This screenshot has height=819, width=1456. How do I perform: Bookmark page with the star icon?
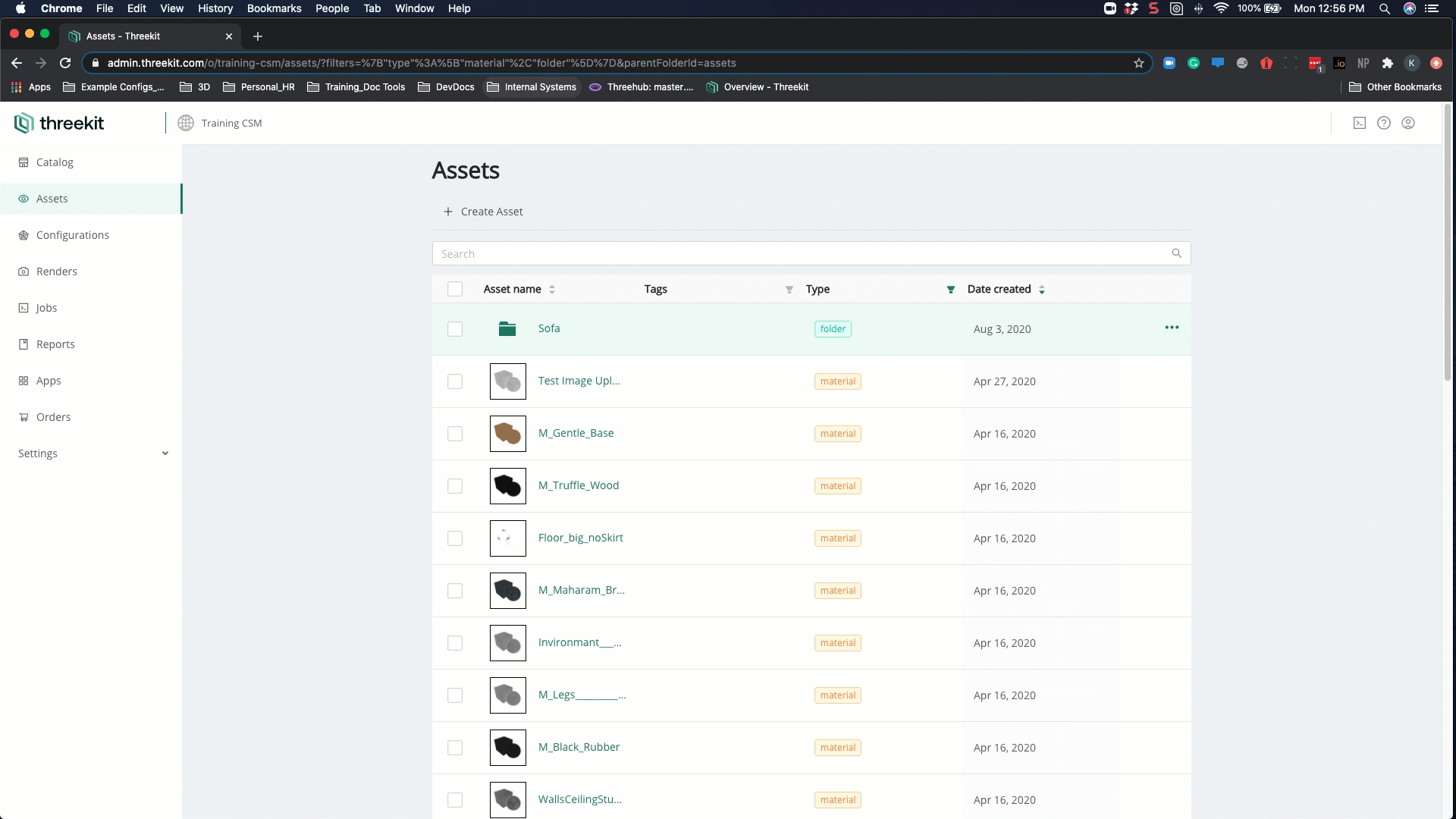point(1139,63)
